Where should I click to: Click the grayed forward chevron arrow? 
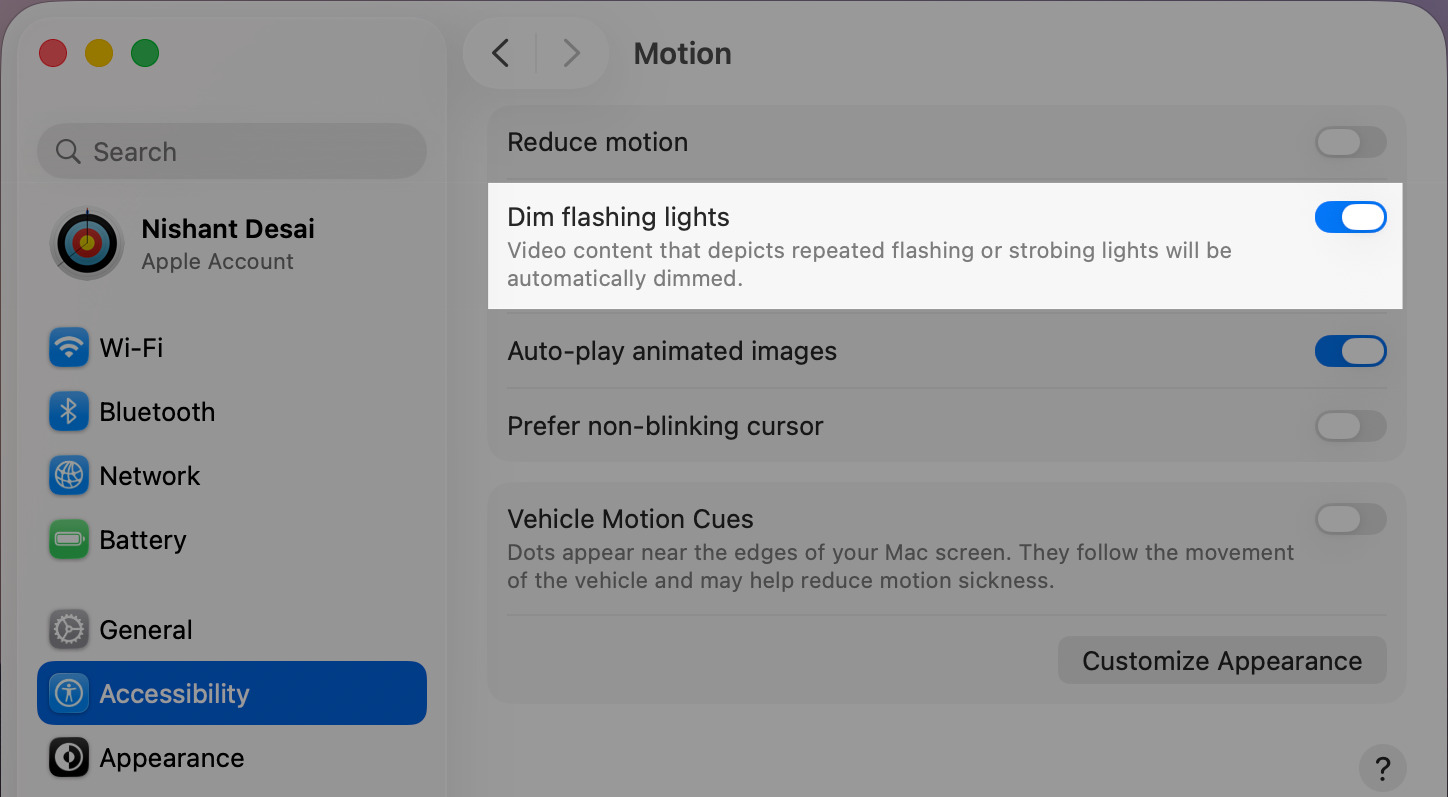pos(571,53)
